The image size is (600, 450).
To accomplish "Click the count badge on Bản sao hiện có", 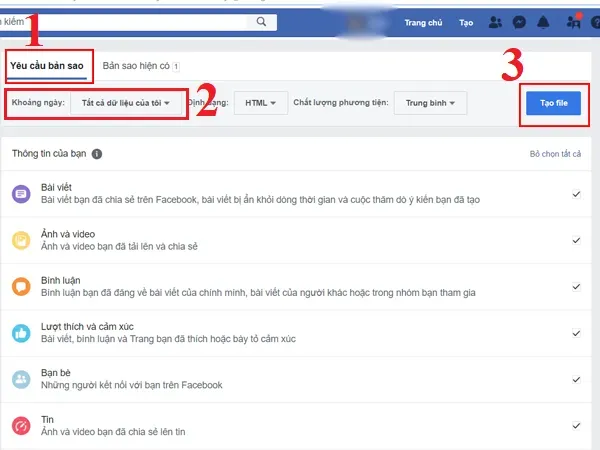I will (176, 67).
